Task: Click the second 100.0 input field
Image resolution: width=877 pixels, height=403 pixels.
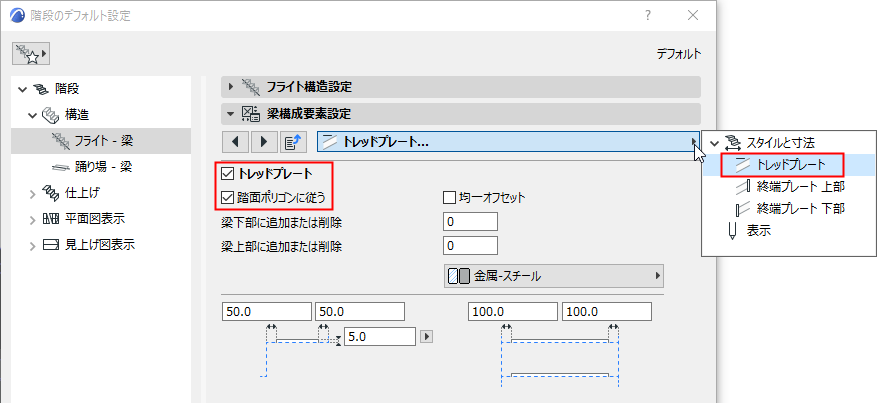Action: click(x=607, y=311)
